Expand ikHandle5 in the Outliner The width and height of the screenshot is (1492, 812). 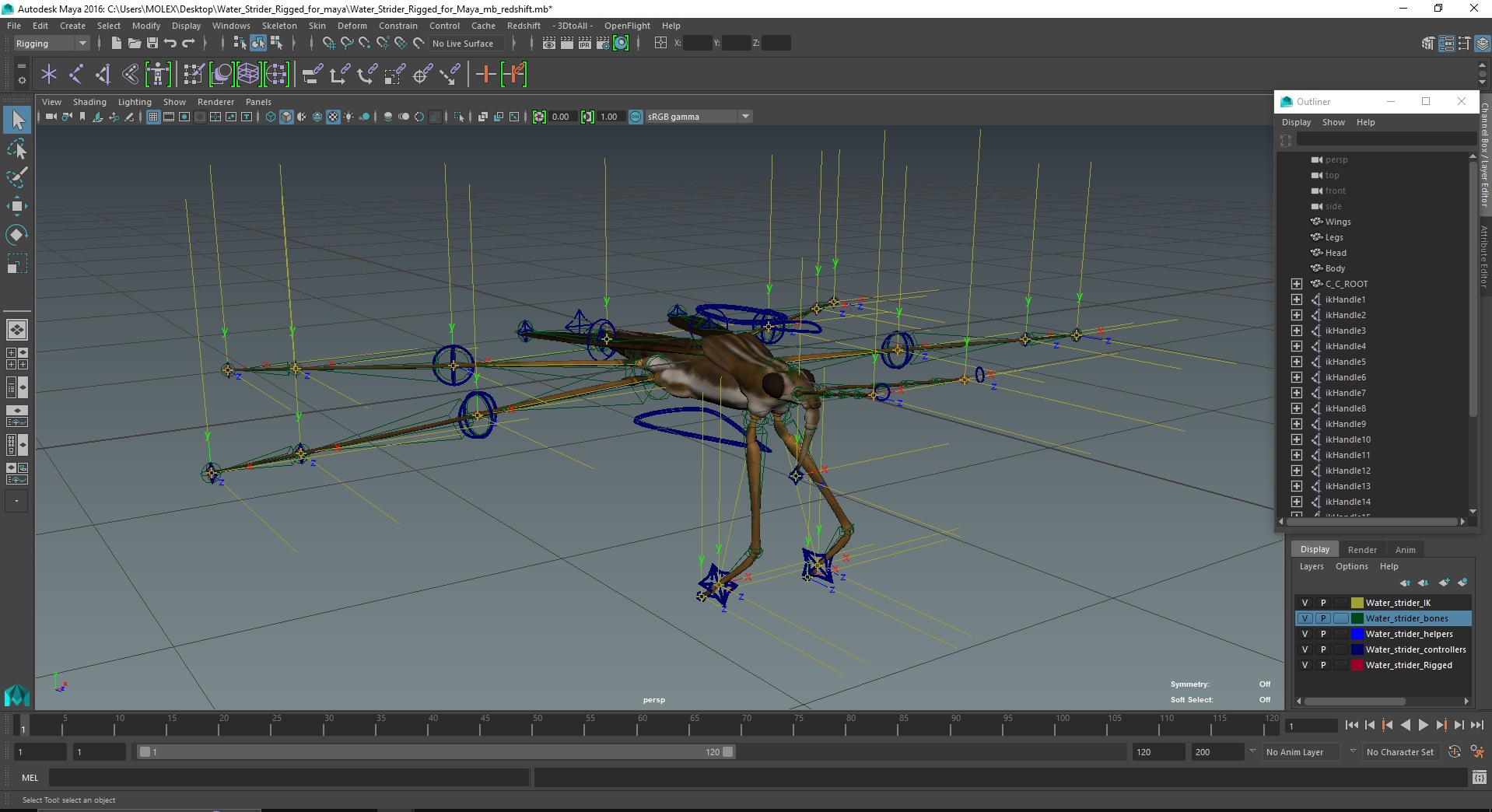pyautogui.click(x=1297, y=362)
